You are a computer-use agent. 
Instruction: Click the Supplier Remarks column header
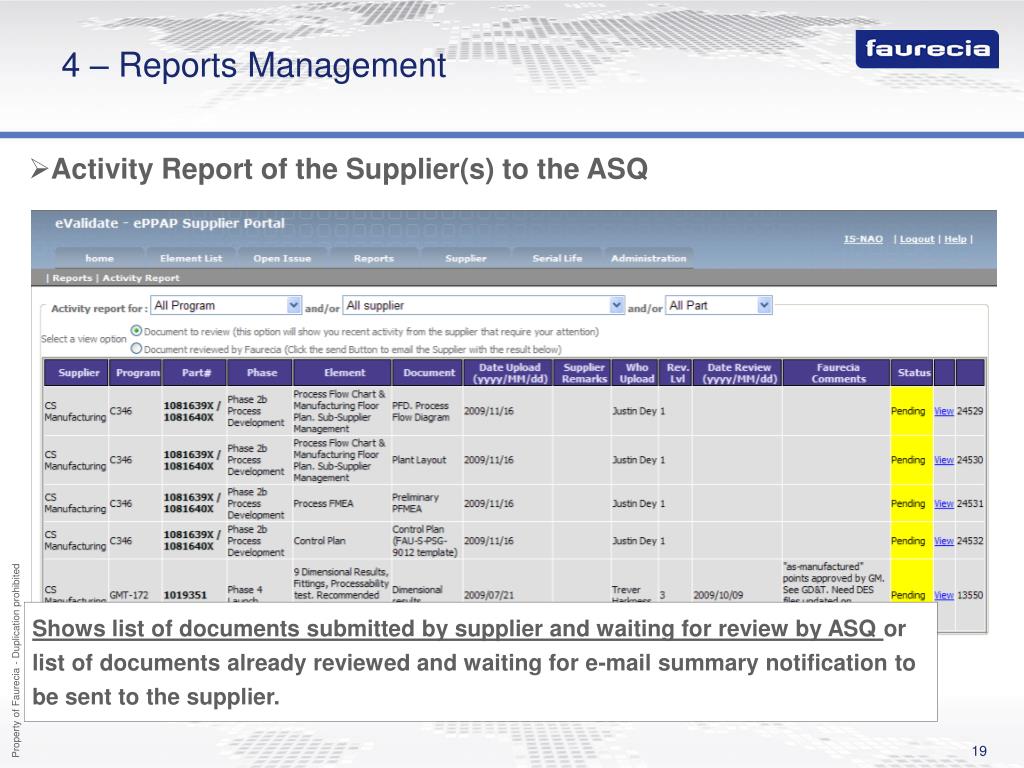pos(582,373)
